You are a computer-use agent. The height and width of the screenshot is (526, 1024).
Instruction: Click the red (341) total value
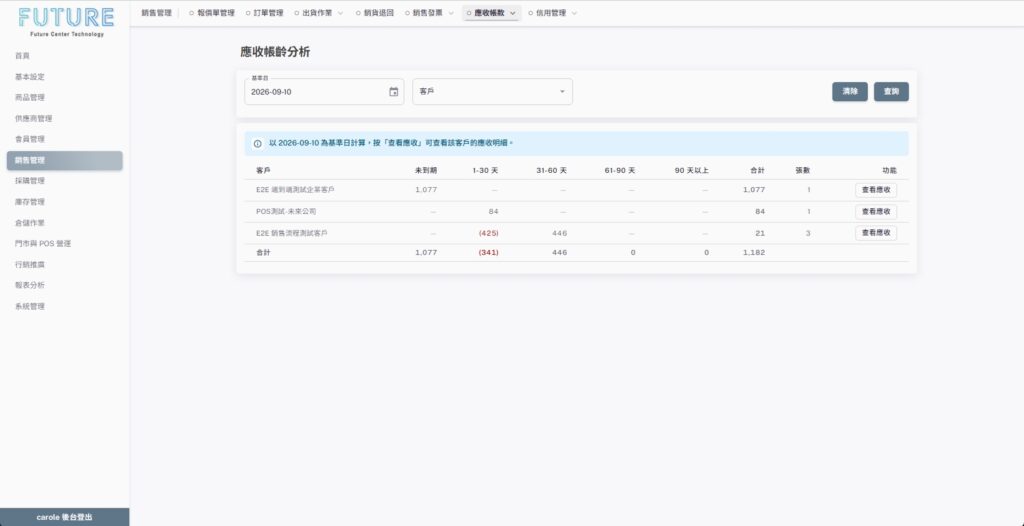[x=488, y=252]
